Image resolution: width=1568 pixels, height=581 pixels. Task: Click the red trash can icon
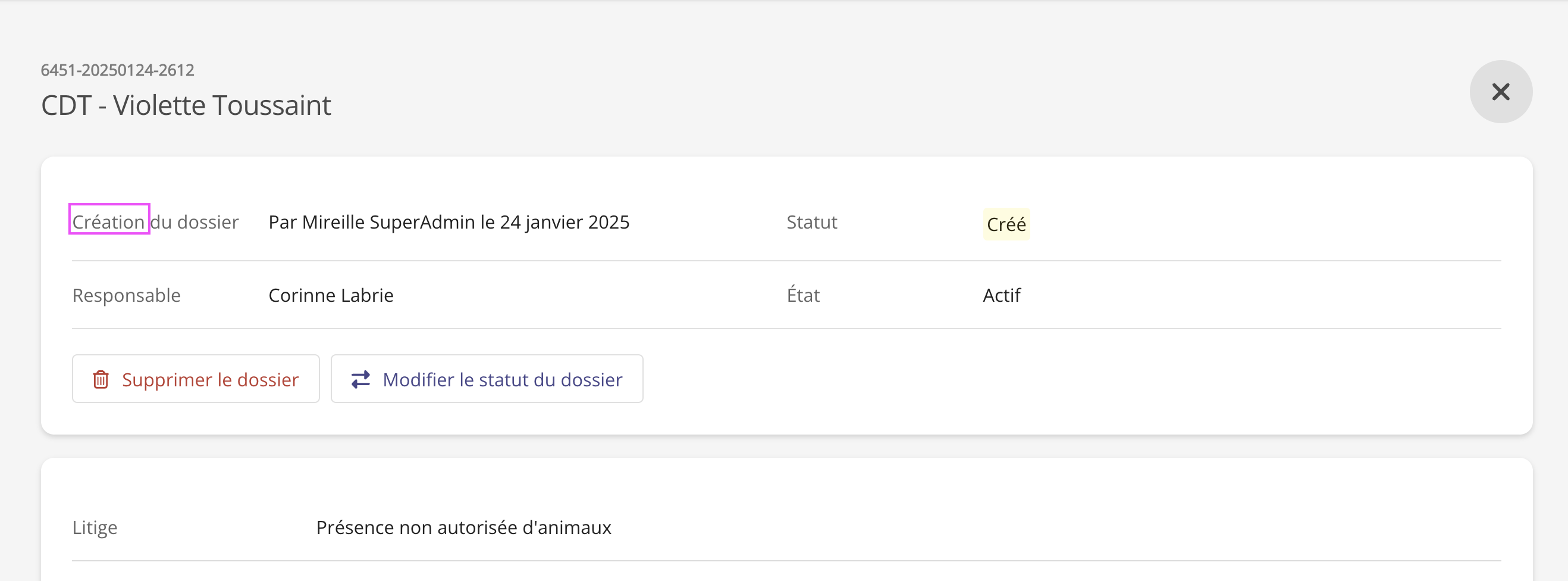pyautogui.click(x=101, y=379)
